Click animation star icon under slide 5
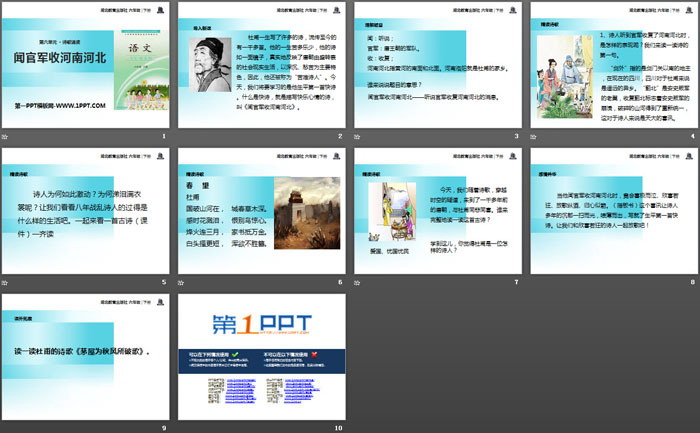 (x=5, y=283)
